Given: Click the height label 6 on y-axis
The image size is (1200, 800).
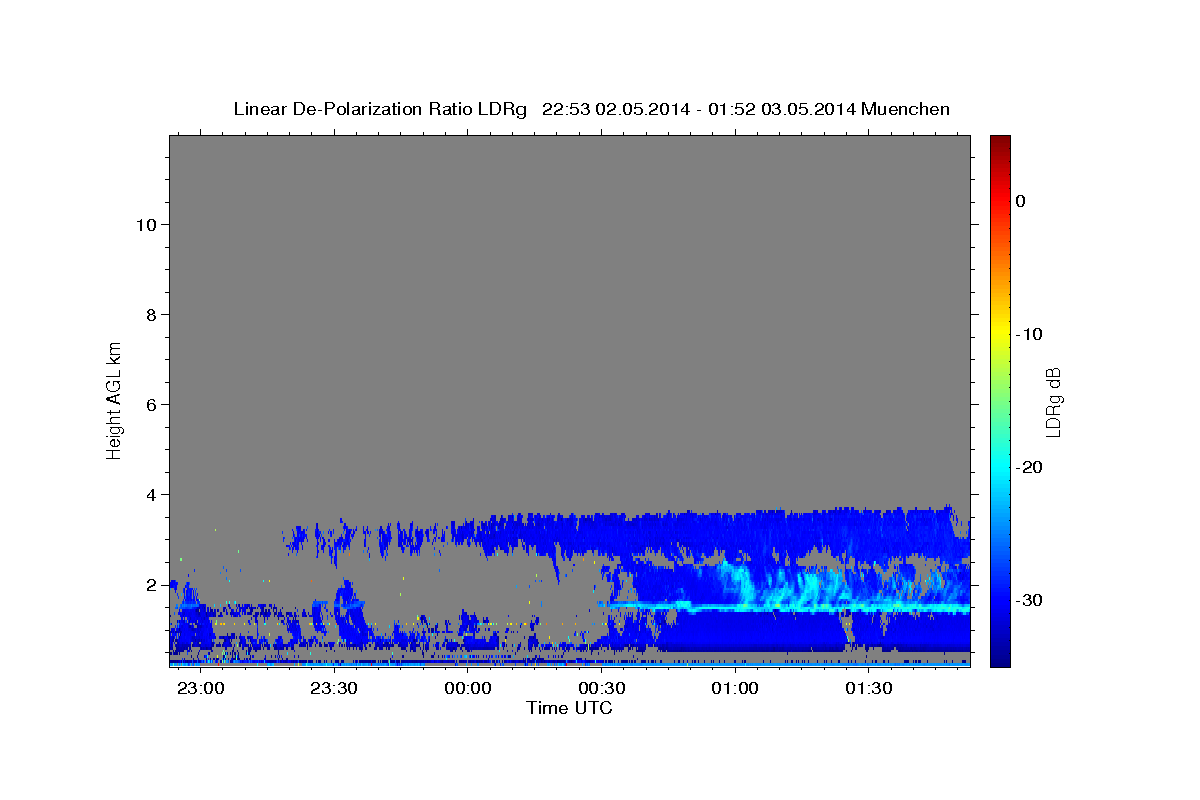Looking at the screenshot, I should click(149, 405).
